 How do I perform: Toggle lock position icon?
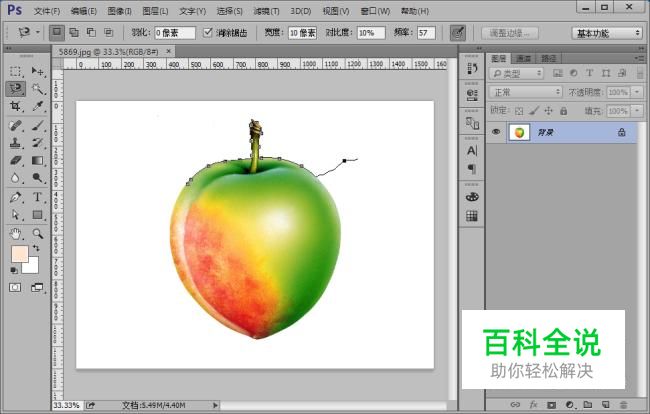548,111
